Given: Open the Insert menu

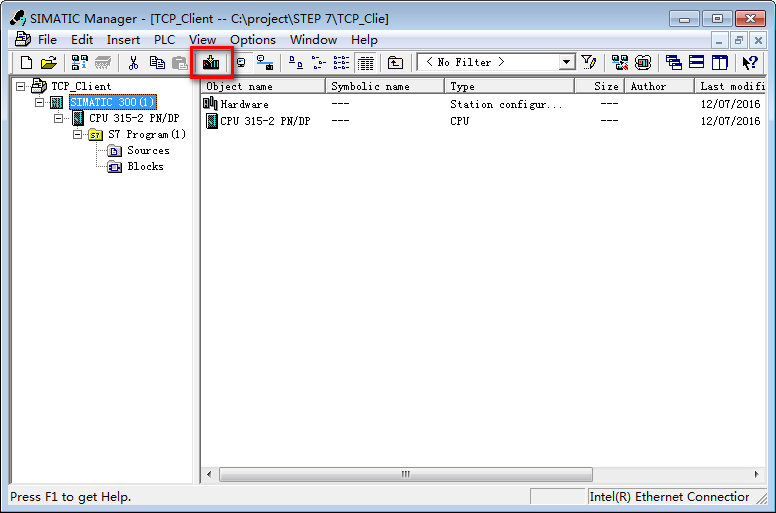Looking at the screenshot, I should (x=123, y=40).
